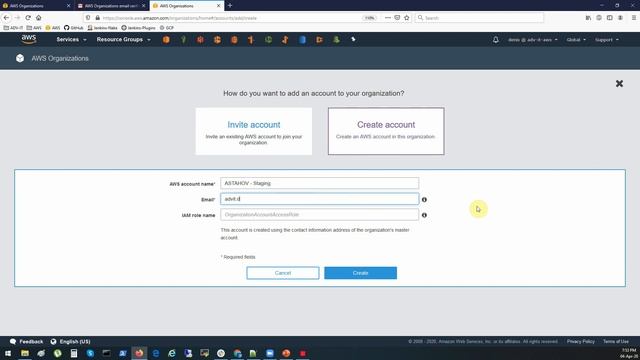Click the pin shortcuts icon in AWS navbar
The height and width of the screenshot is (360, 640).
coord(353,40)
